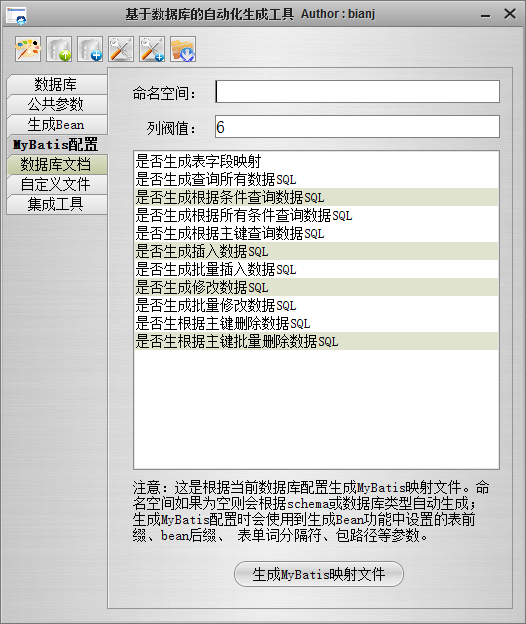526x624 pixels.
Task: Click the 列阀值 input field
Action: point(357,127)
